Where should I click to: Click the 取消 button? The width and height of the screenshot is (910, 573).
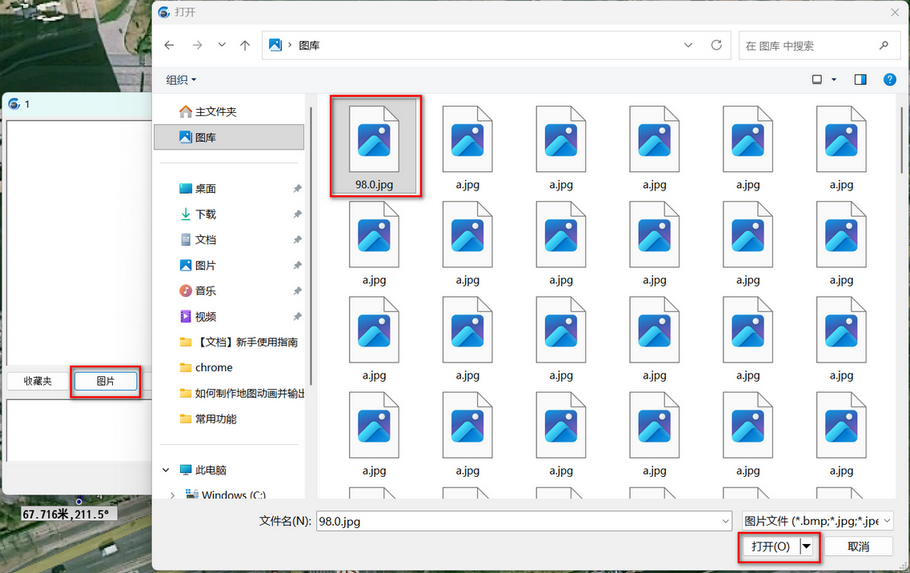click(858, 546)
